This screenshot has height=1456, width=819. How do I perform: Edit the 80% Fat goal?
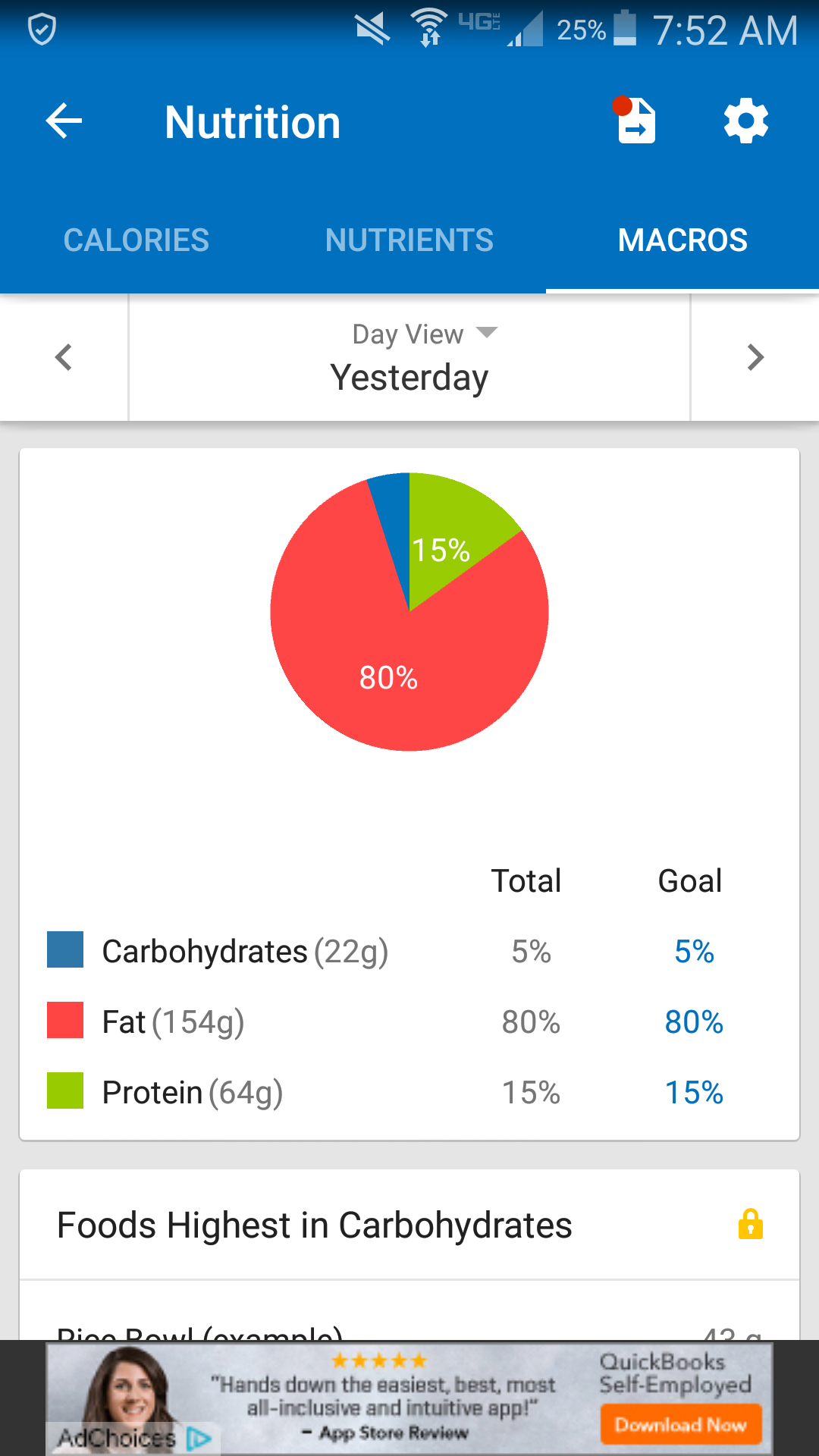(x=694, y=1022)
